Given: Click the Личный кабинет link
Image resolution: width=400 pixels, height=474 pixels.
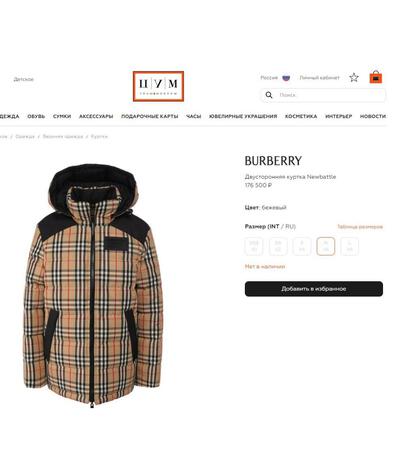Looking at the screenshot, I should 319,78.
